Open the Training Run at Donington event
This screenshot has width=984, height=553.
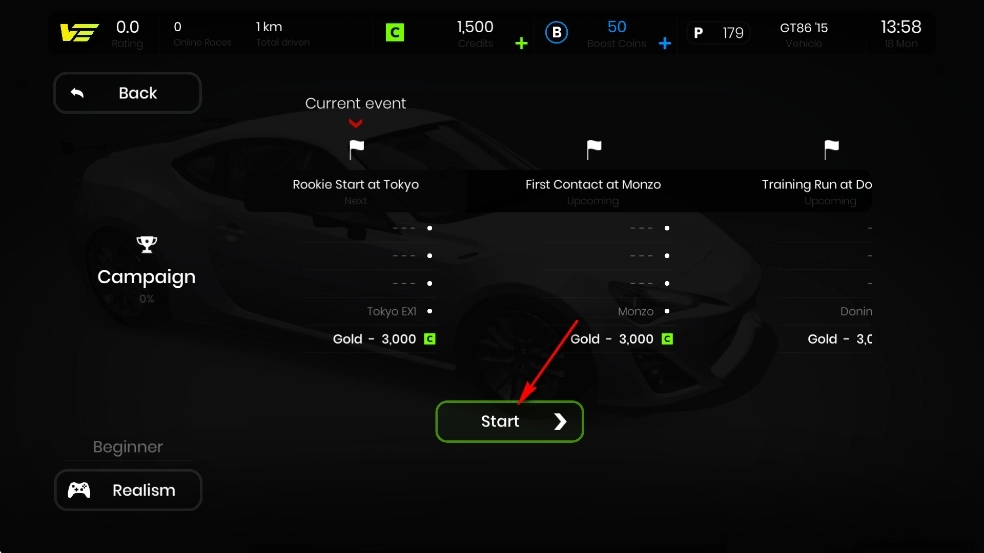[816, 185]
